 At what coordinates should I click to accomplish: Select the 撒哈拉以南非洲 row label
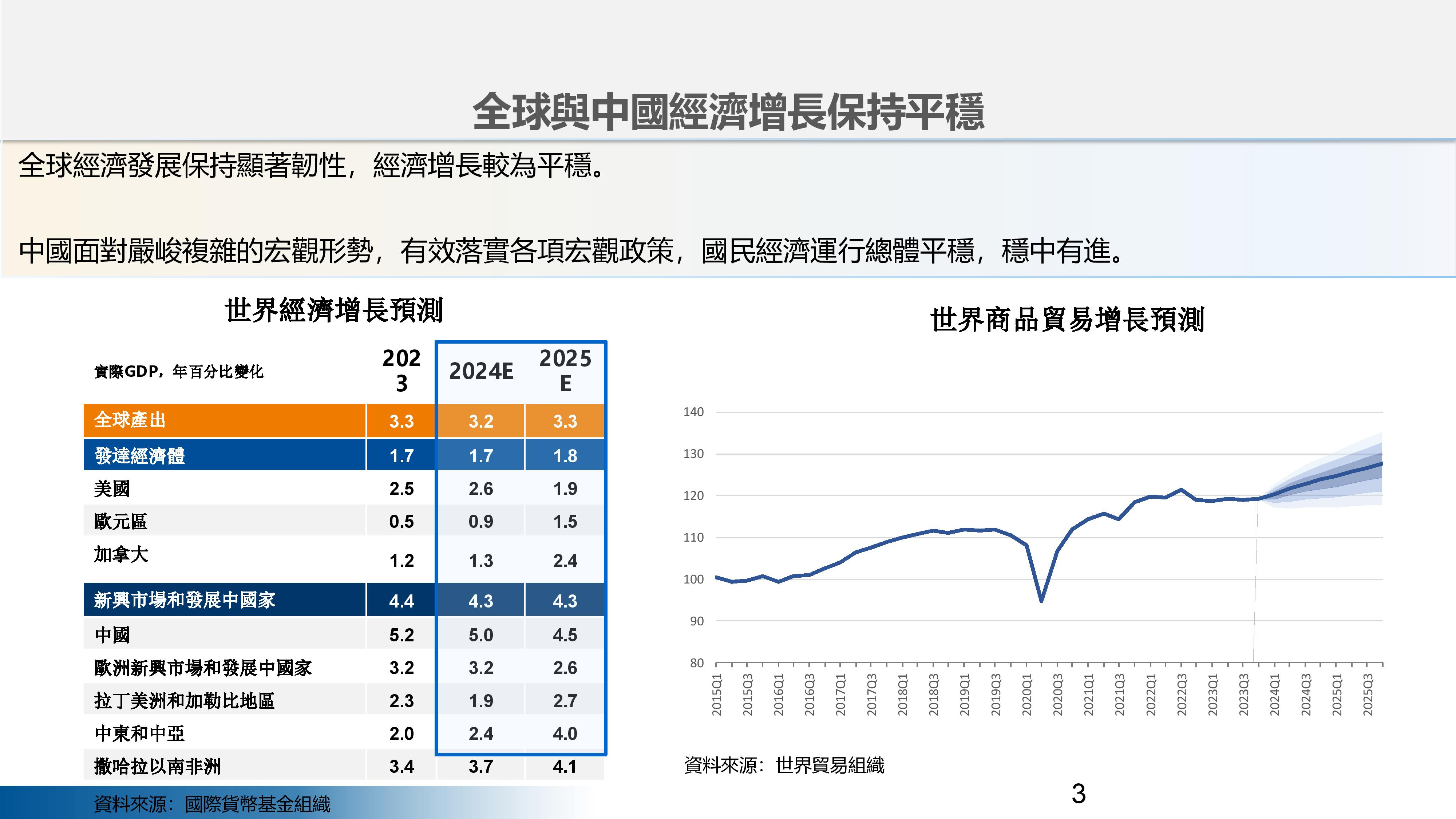tap(157, 767)
